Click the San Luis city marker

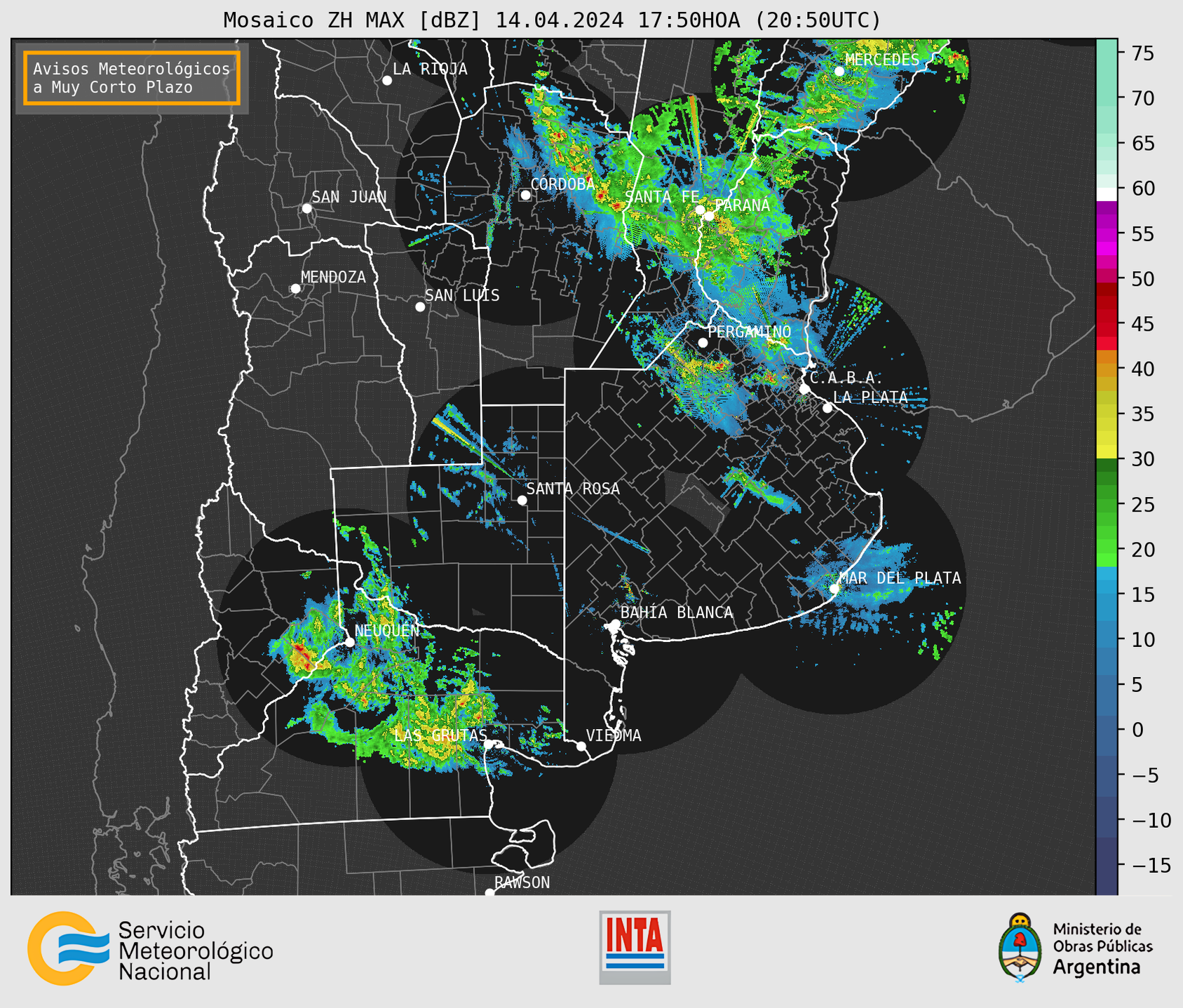420,307
